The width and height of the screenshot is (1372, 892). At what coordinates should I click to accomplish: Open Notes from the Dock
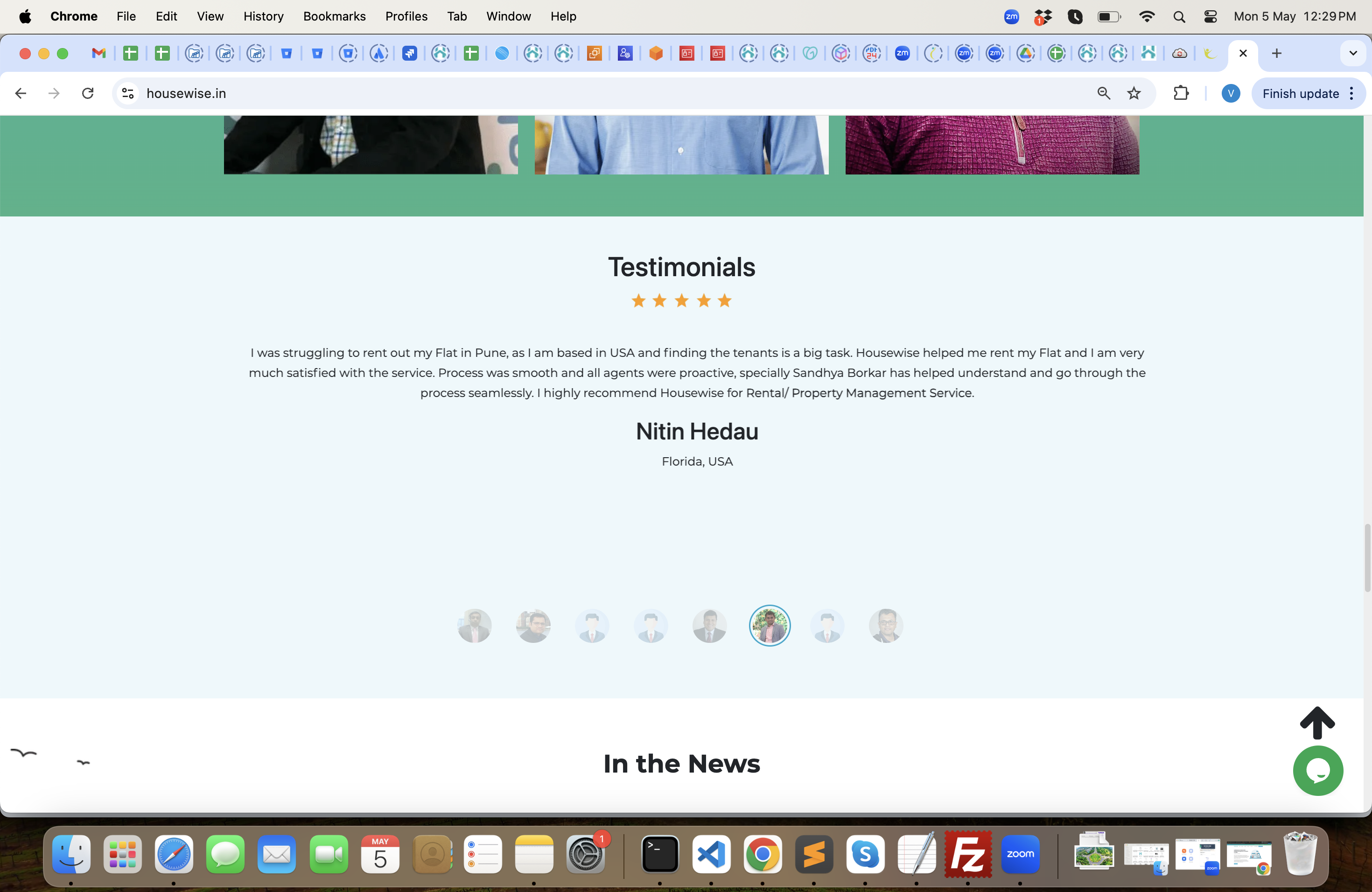pyautogui.click(x=534, y=854)
